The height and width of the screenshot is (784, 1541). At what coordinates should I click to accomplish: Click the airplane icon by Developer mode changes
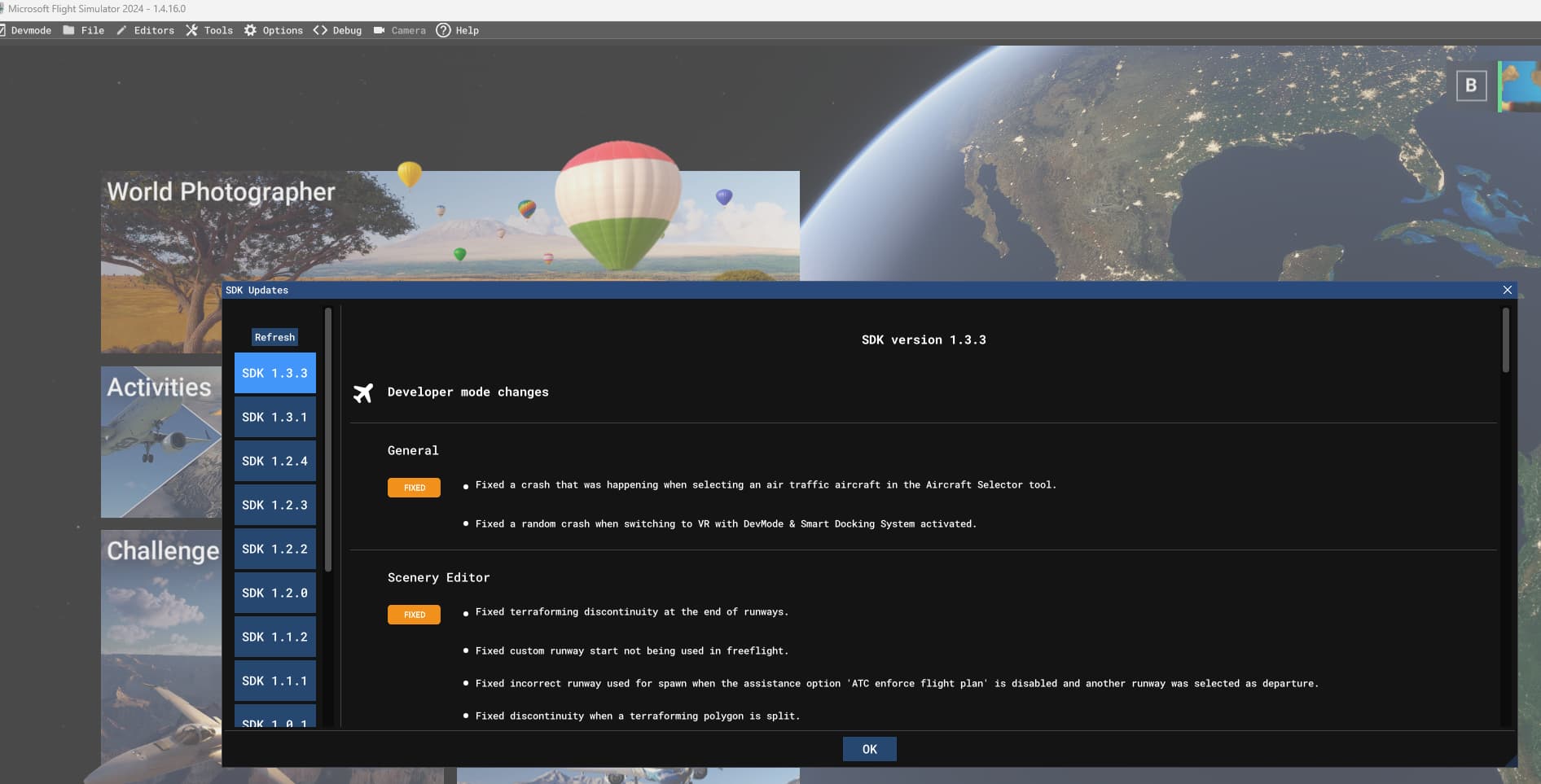(363, 393)
